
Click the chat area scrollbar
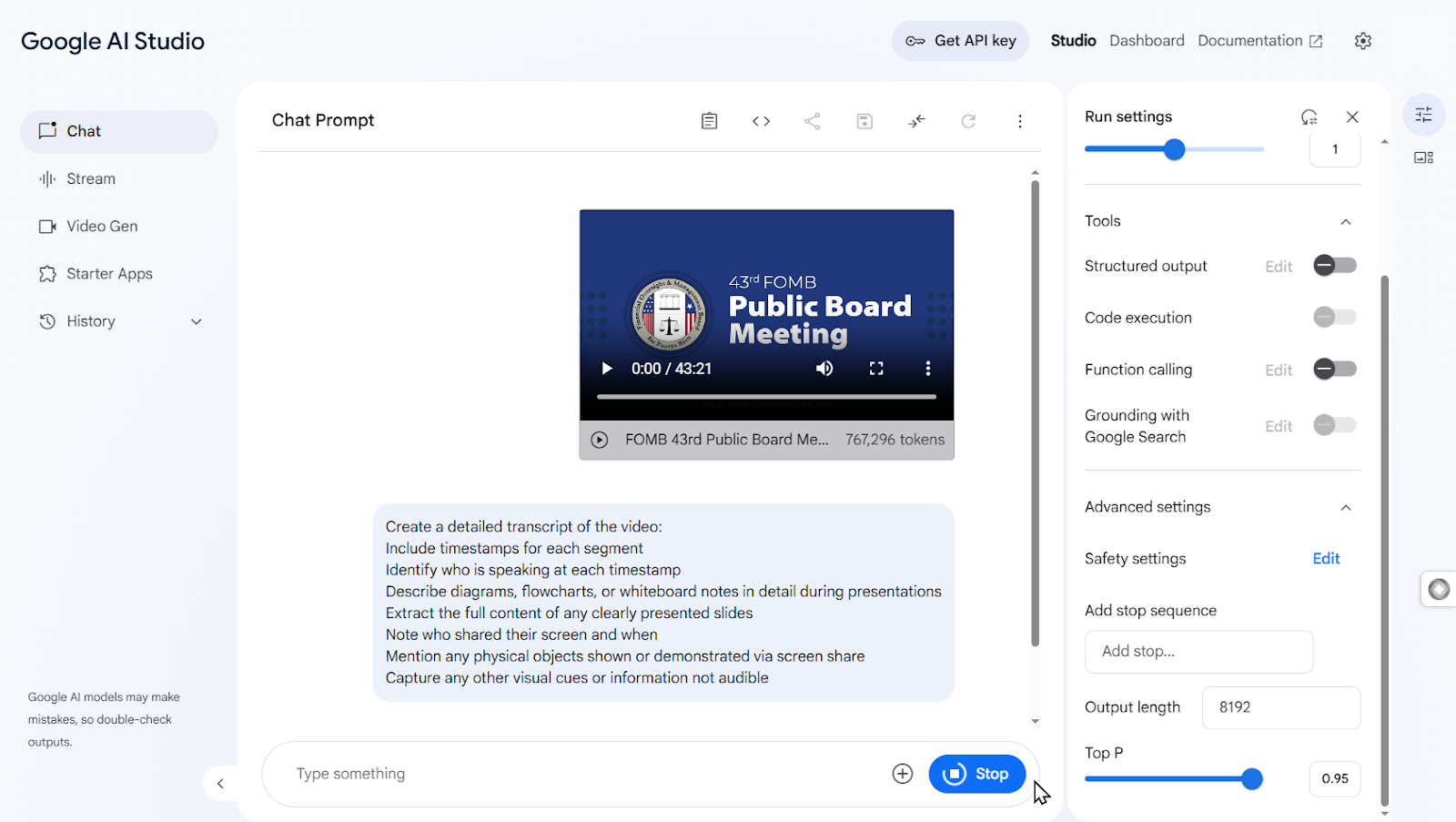(1035, 412)
